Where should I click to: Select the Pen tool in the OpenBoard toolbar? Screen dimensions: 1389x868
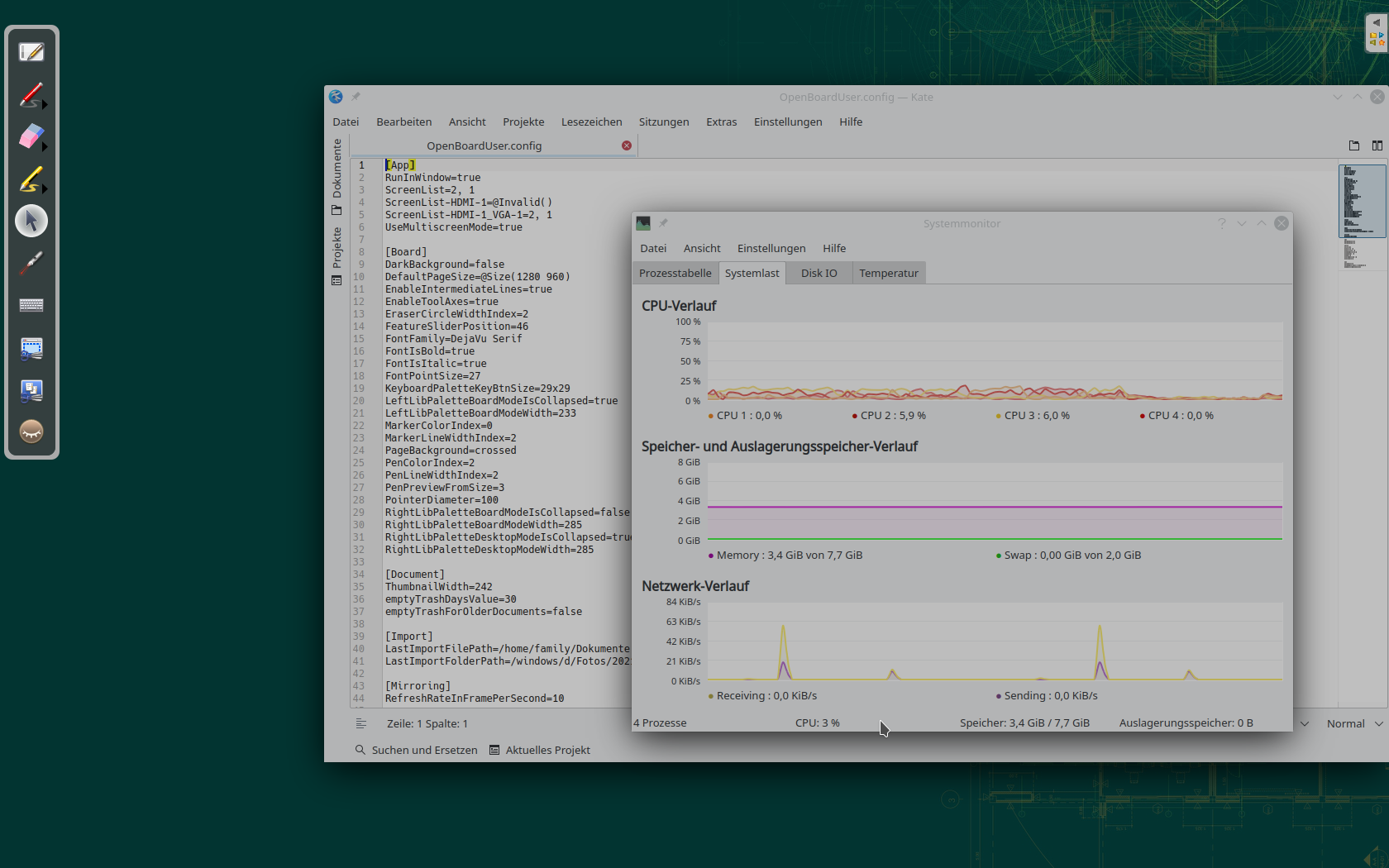tap(31, 95)
